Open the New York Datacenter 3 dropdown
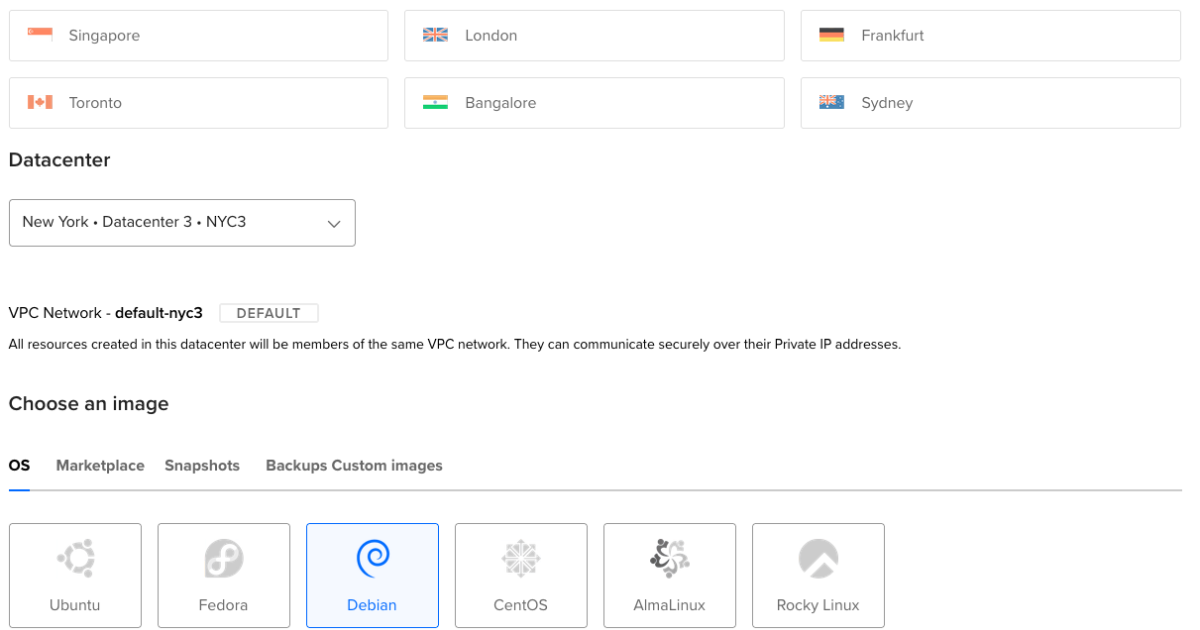Viewport: 1200px width, 630px height. [x=182, y=222]
